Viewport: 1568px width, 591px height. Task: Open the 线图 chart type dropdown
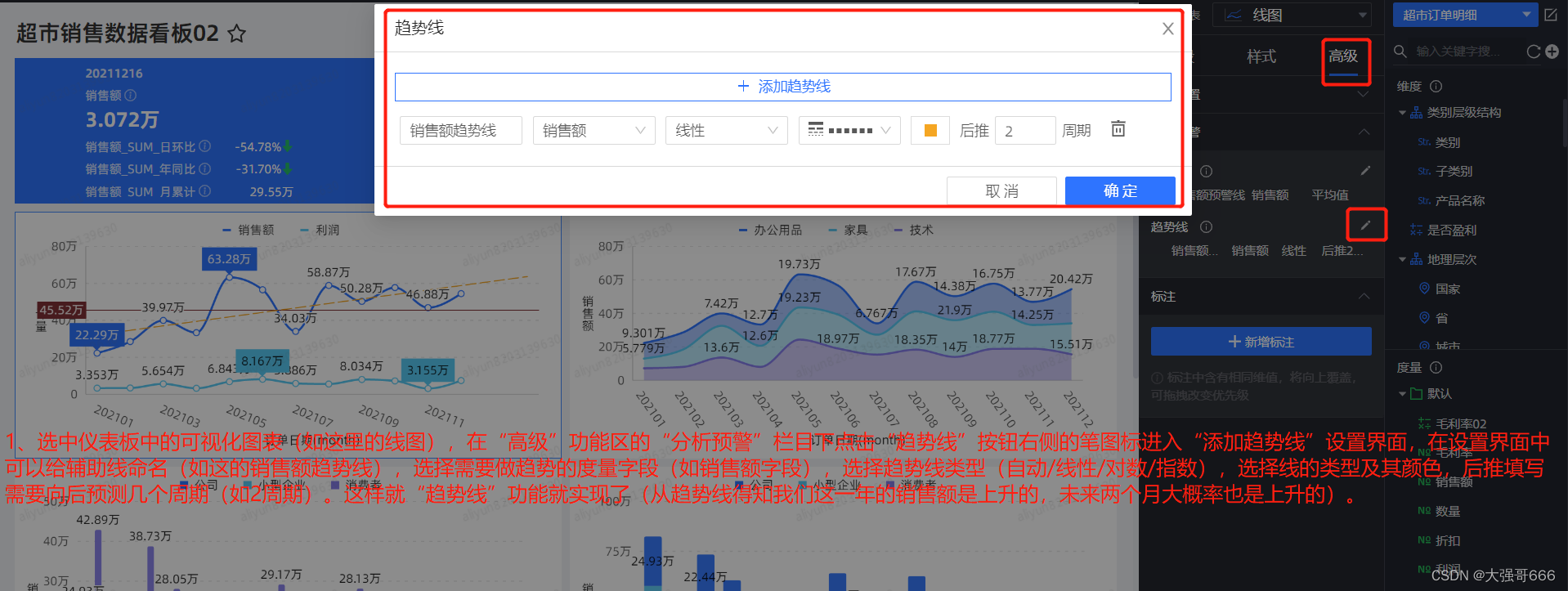1292,15
